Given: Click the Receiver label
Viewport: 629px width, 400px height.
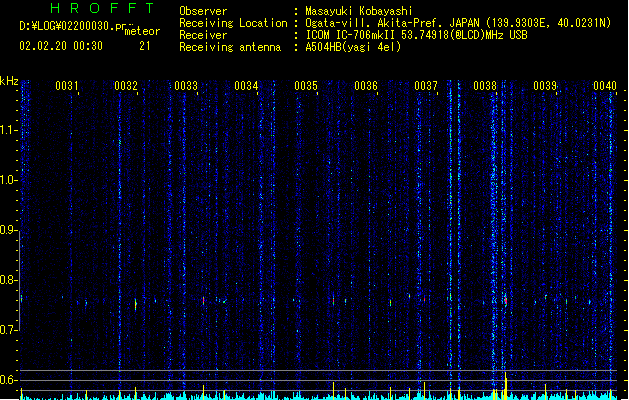Looking at the screenshot, I should click(203, 35).
